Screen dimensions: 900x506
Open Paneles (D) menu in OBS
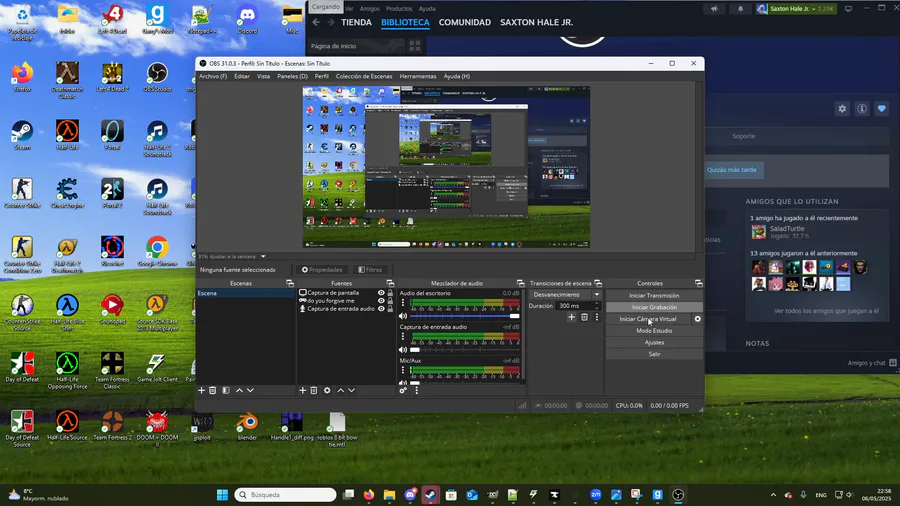[292, 76]
